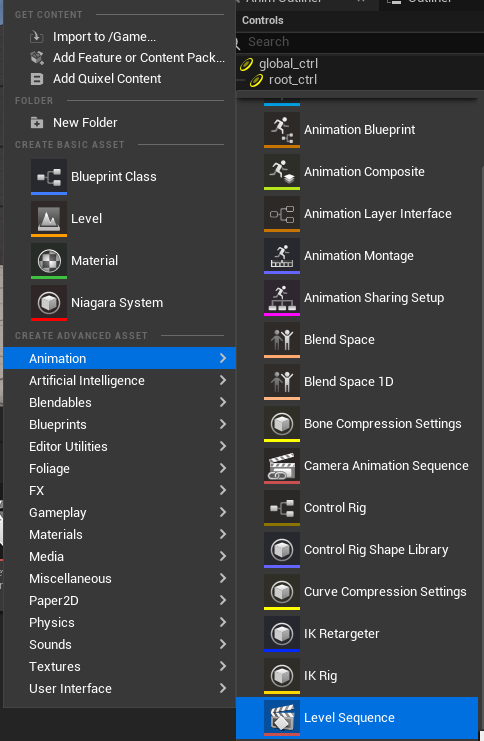This screenshot has width=484, height=741.
Task: Click the Add Quixel Content icon
Action: click(36, 79)
